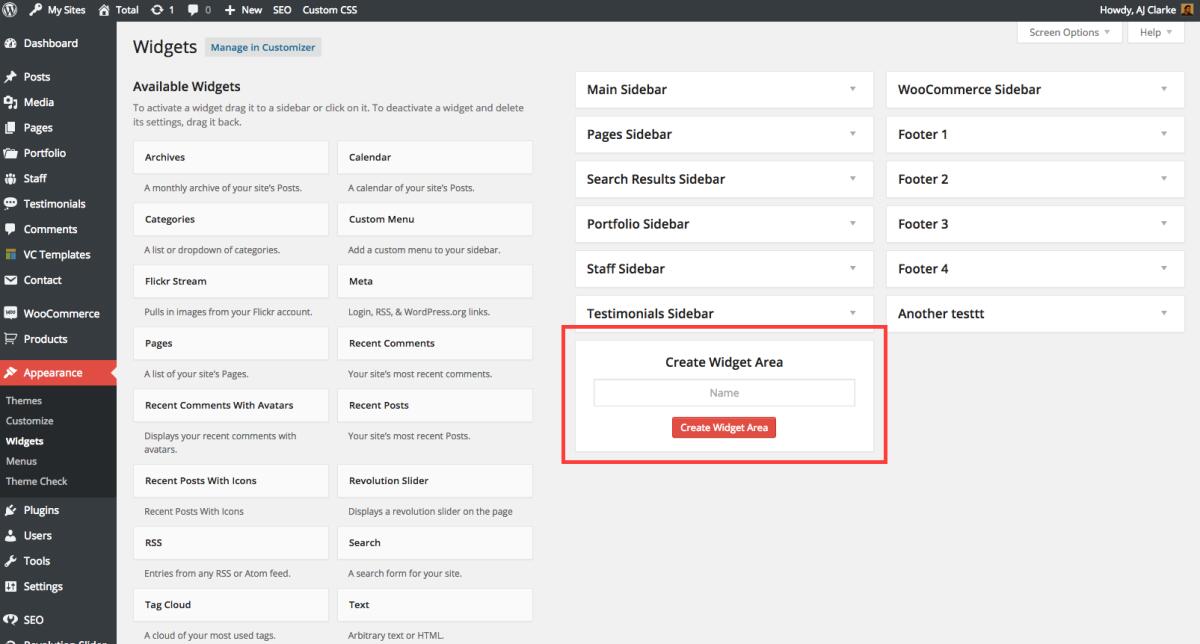Open Custom CSS from the admin bar

(x=329, y=10)
